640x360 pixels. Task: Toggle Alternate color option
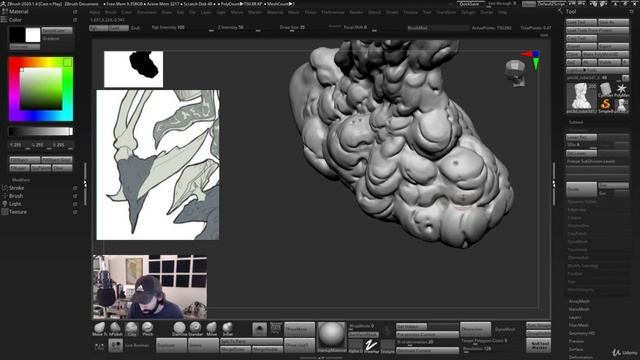coord(24,47)
